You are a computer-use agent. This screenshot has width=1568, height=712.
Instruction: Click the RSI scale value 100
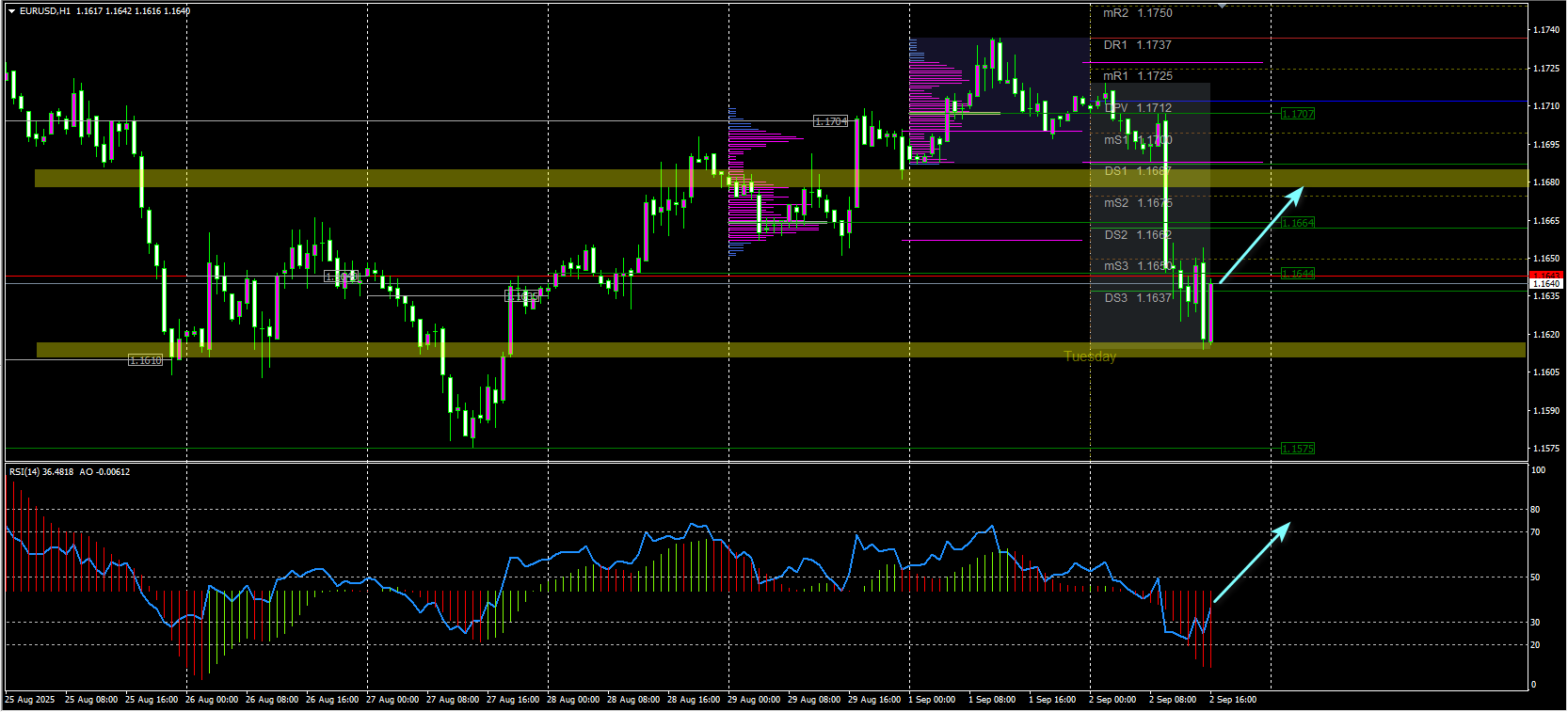point(1539,470)
